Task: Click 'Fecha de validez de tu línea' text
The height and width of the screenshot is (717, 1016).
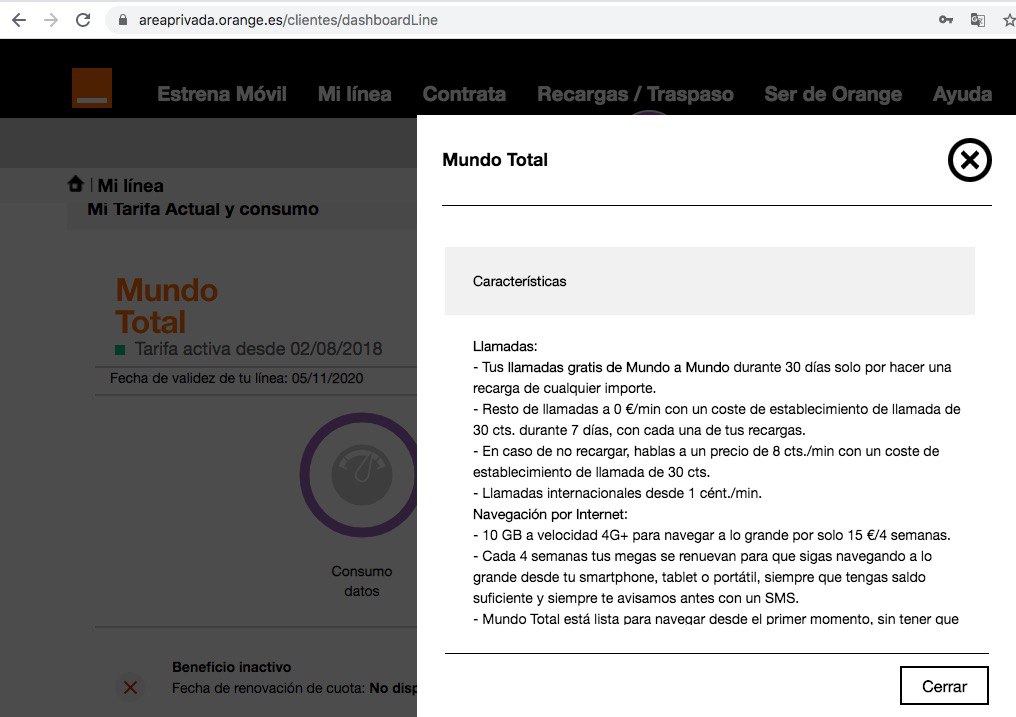Action: 237,378
